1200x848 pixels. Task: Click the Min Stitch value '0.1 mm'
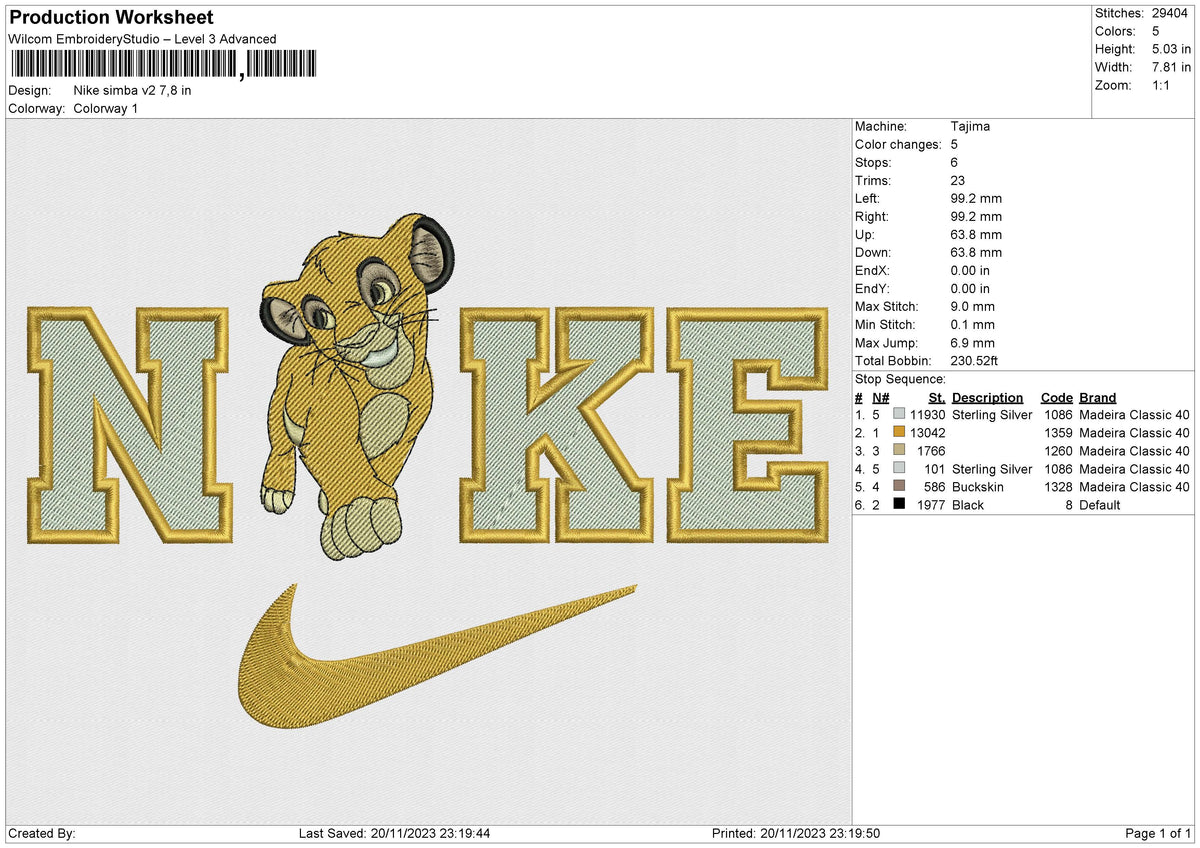tap(973, 325)
